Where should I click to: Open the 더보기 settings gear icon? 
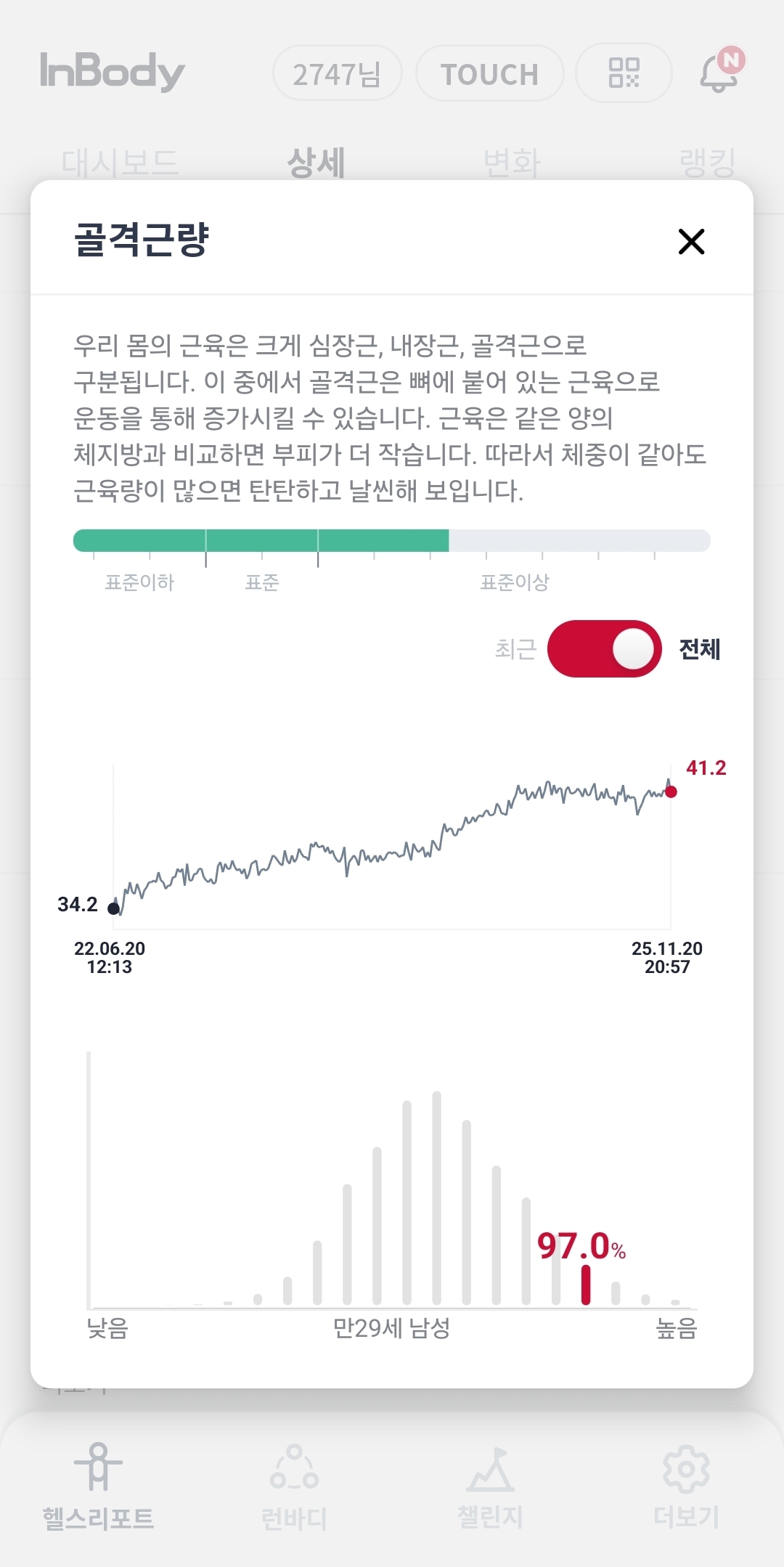tap(686, 1469)
